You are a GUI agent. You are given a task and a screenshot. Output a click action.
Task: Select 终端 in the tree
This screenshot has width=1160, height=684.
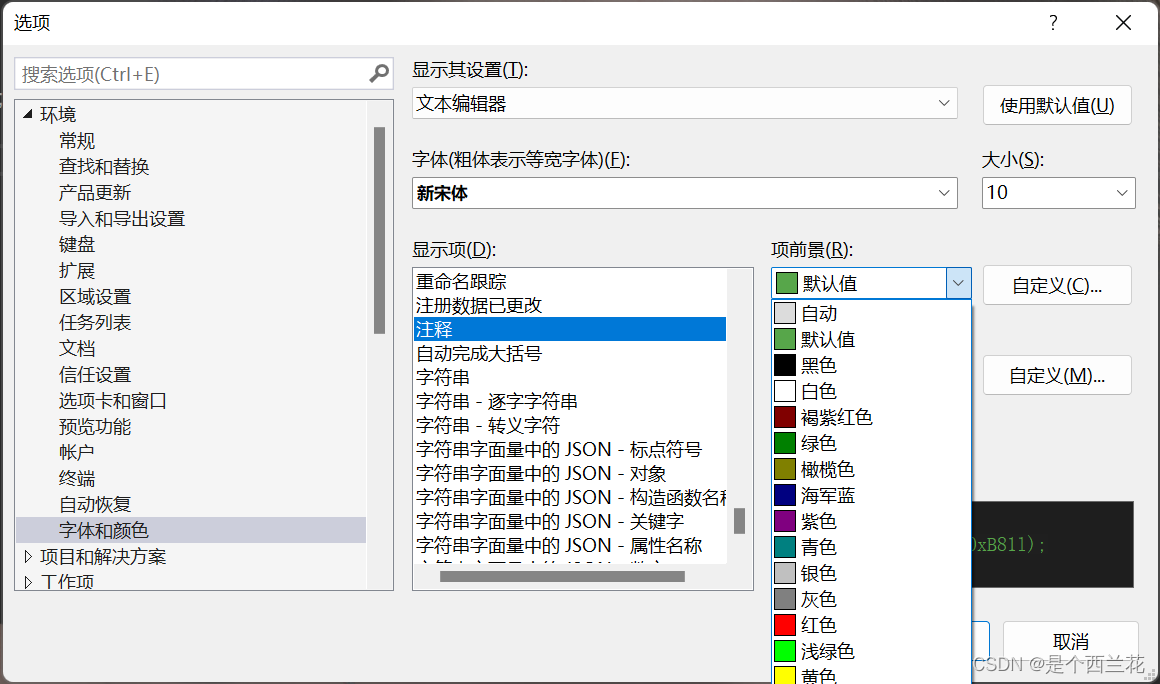[77, 478]
